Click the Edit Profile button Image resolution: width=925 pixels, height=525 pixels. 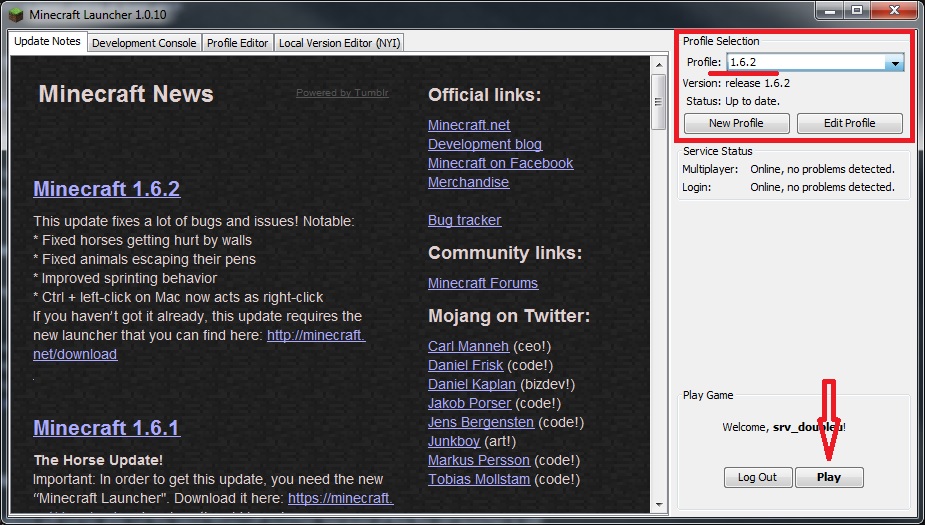tap(849, 123)
